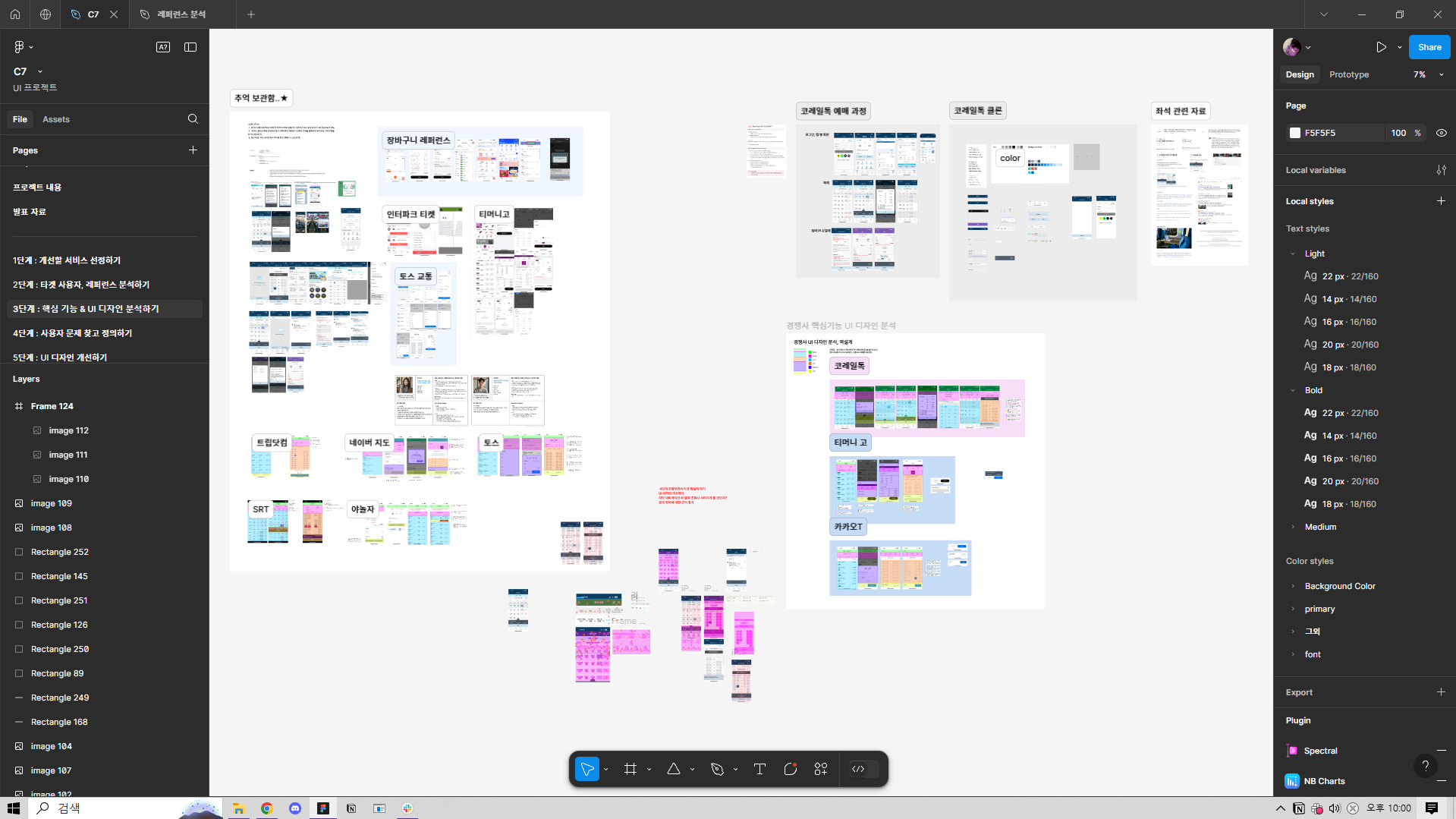
Task: Add a new local style
Action: [1441, 201]
